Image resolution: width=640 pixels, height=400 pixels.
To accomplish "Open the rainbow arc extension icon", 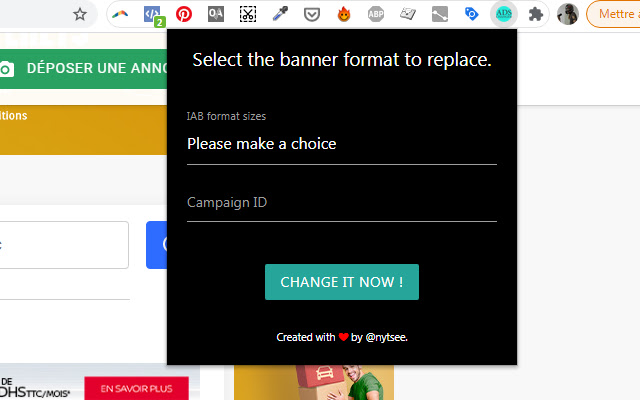I will (120, 14).
